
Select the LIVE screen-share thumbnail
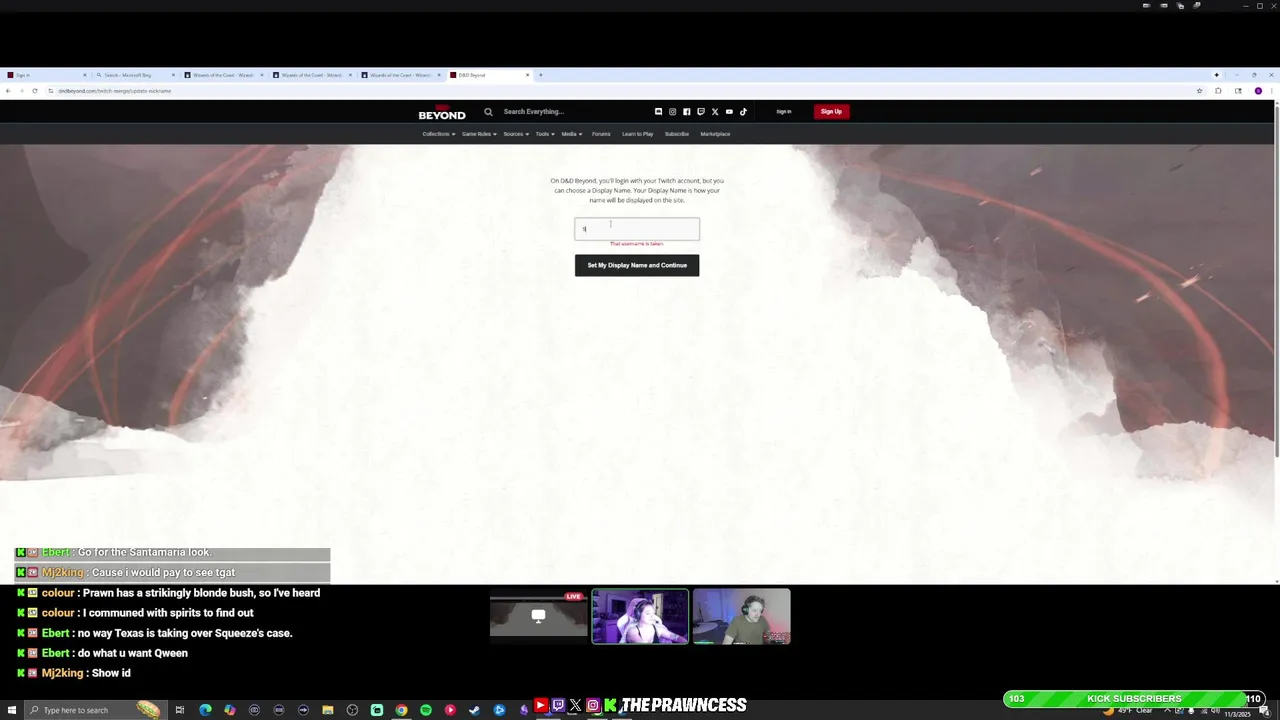538,616
